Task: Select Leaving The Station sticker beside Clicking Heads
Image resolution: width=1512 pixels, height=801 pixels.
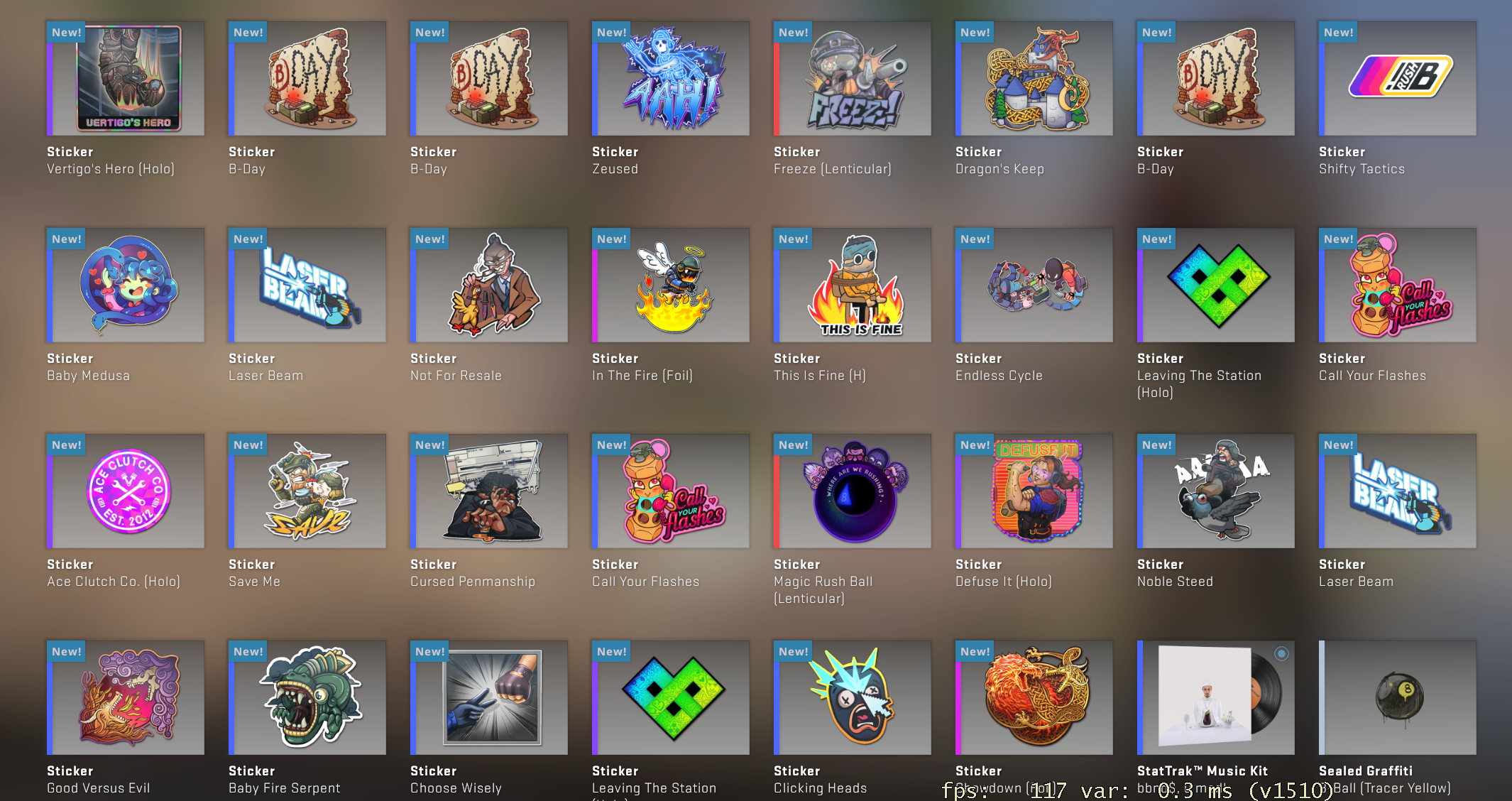Action: (x=671, y=697)
